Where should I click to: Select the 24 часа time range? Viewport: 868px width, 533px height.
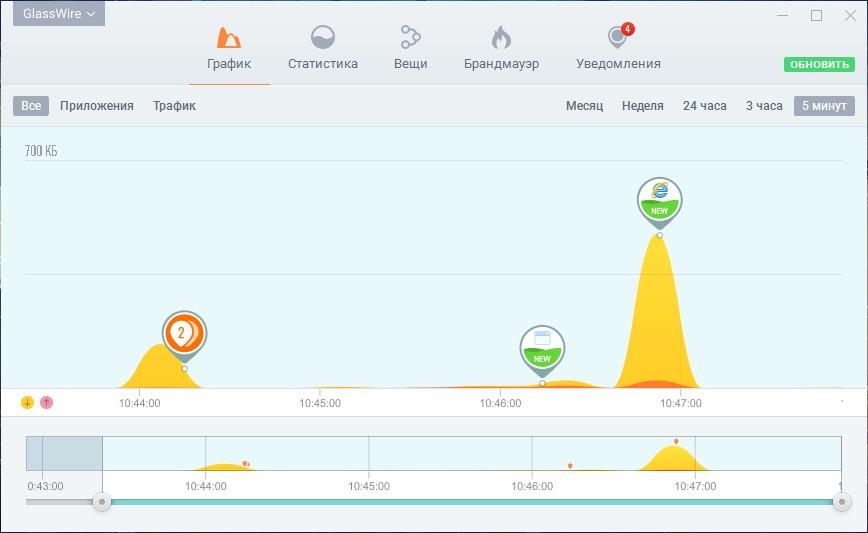pyautogui.click(x=704, y=106)
